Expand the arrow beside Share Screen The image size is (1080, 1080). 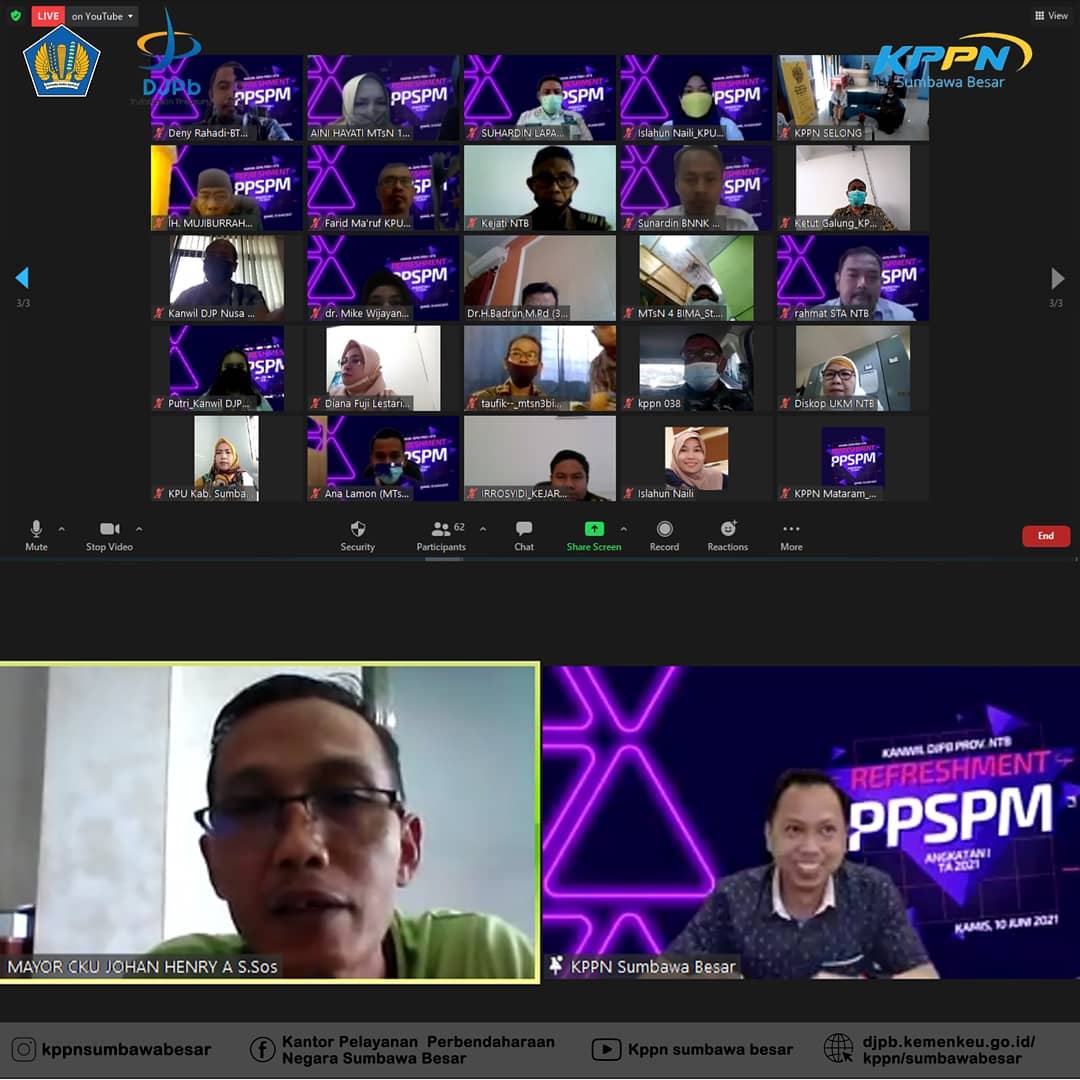[x=624, y=529]
